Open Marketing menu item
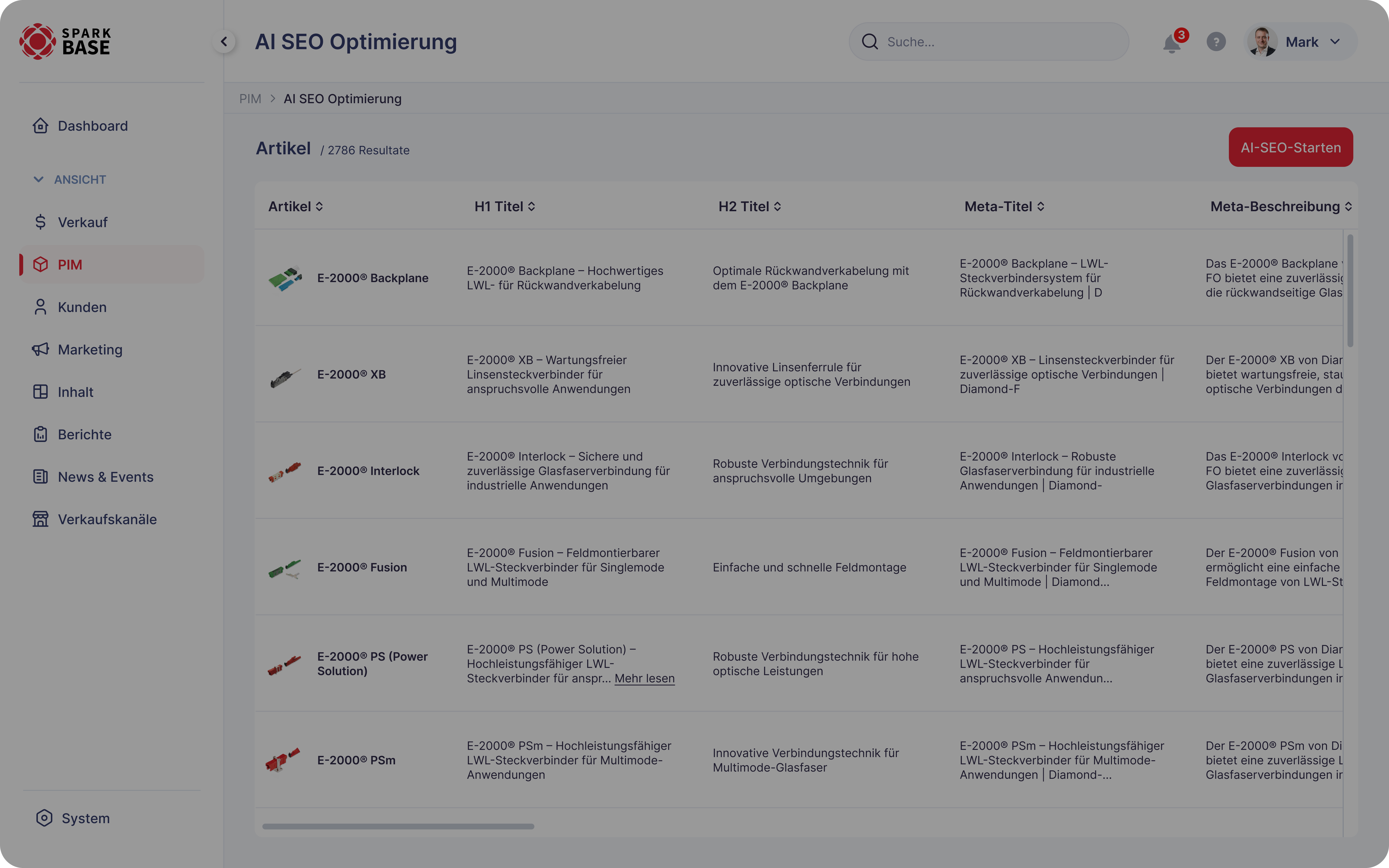Image resolution: width=1389 pixels, height=868 pixels. click(x=112, y=350)
